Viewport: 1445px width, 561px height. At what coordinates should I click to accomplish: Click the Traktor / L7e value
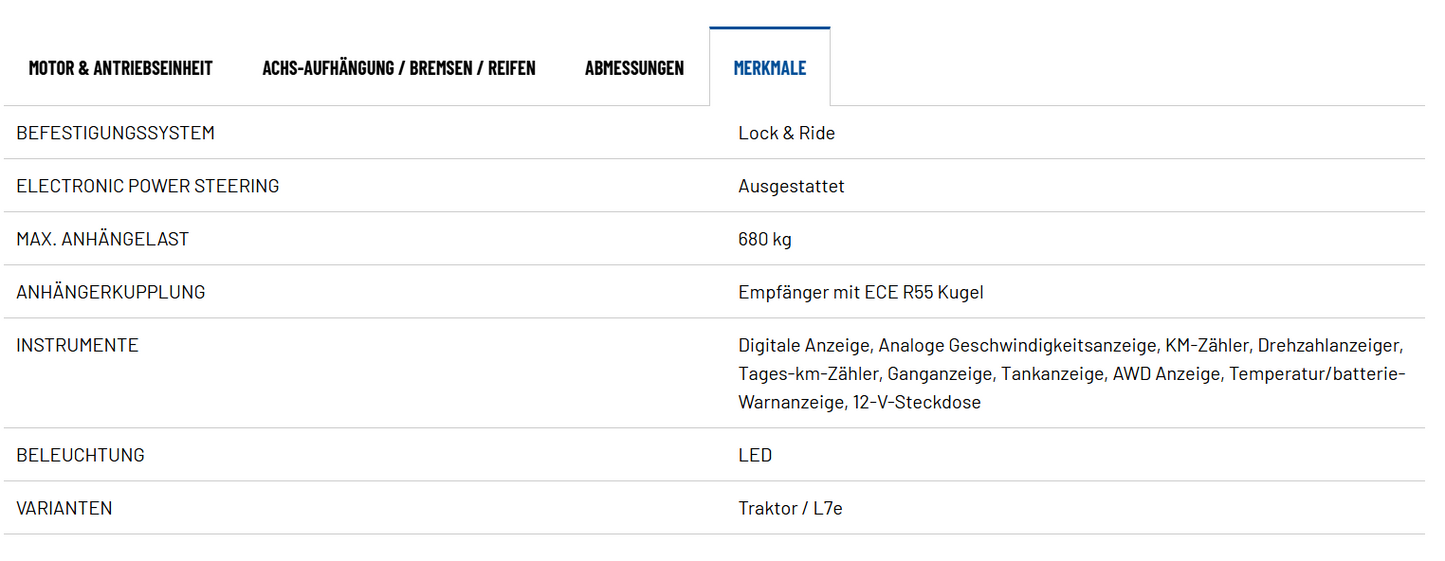pos(790,508)
